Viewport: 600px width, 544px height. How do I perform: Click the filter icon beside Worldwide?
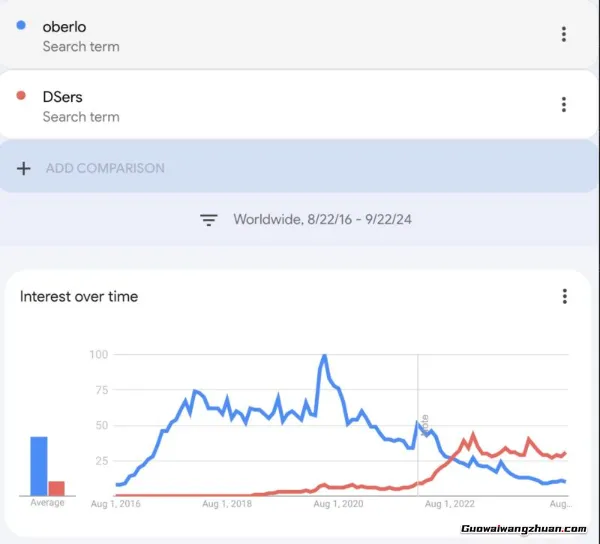(209, 220)
